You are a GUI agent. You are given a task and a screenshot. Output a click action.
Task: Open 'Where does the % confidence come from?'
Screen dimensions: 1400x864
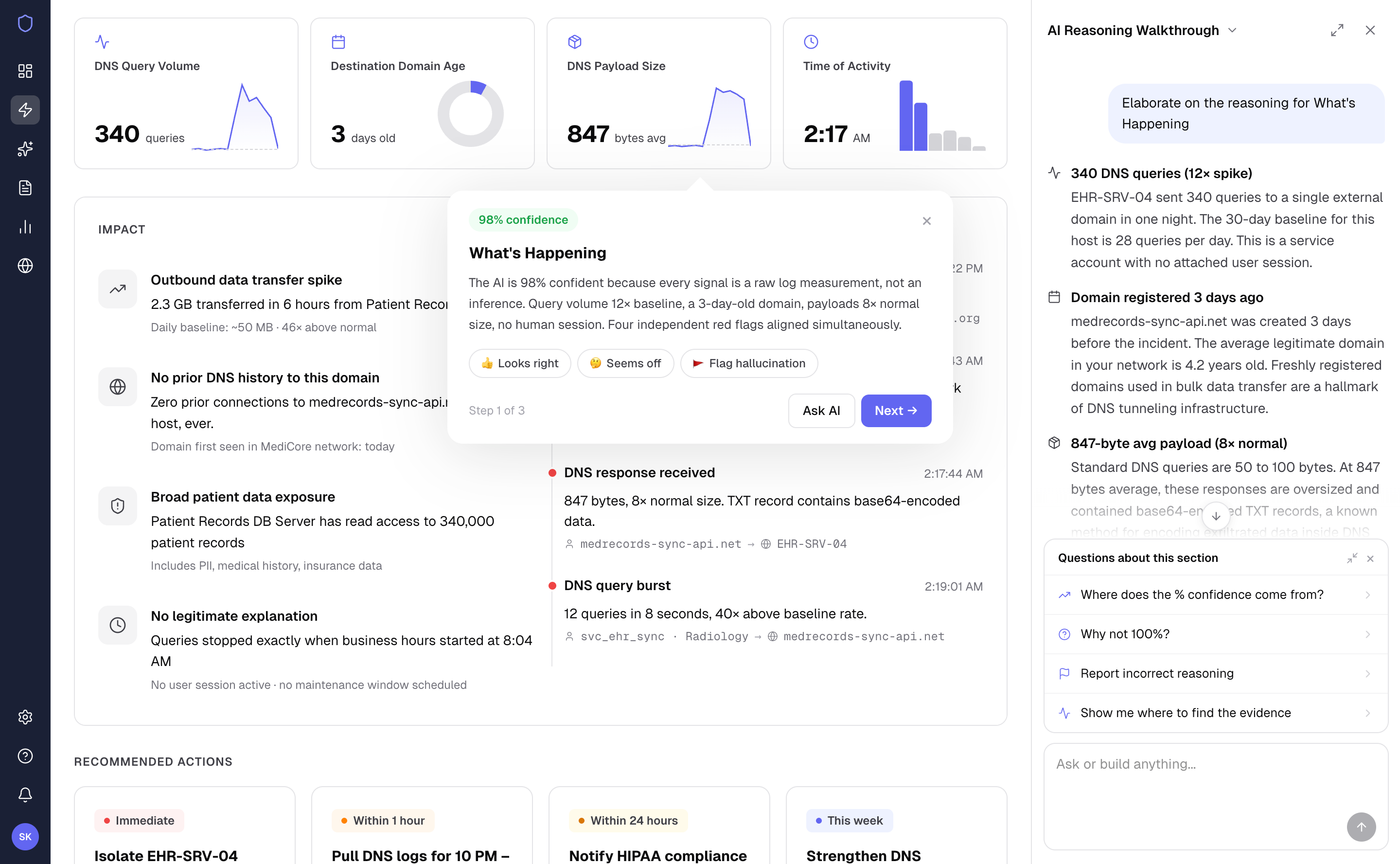tap(1216, 595)
